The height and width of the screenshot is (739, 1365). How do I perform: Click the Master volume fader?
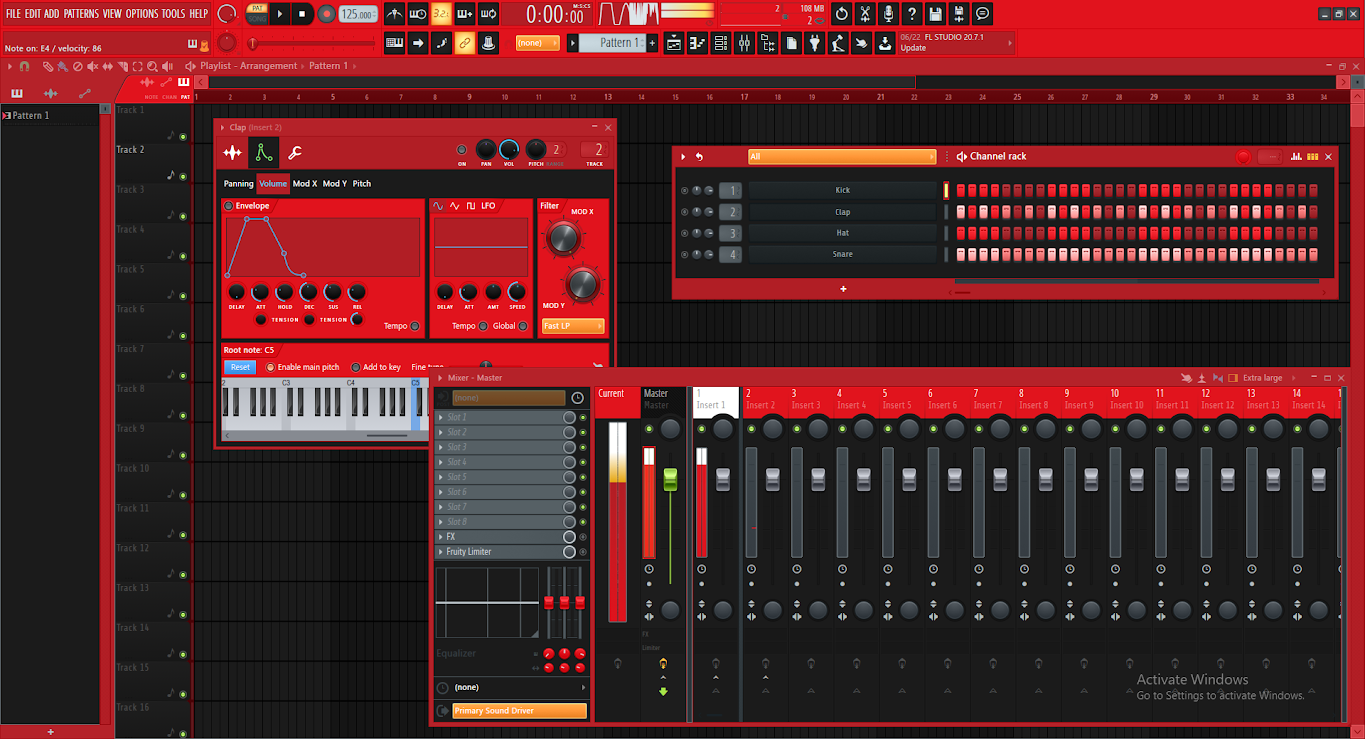[670, 480]
